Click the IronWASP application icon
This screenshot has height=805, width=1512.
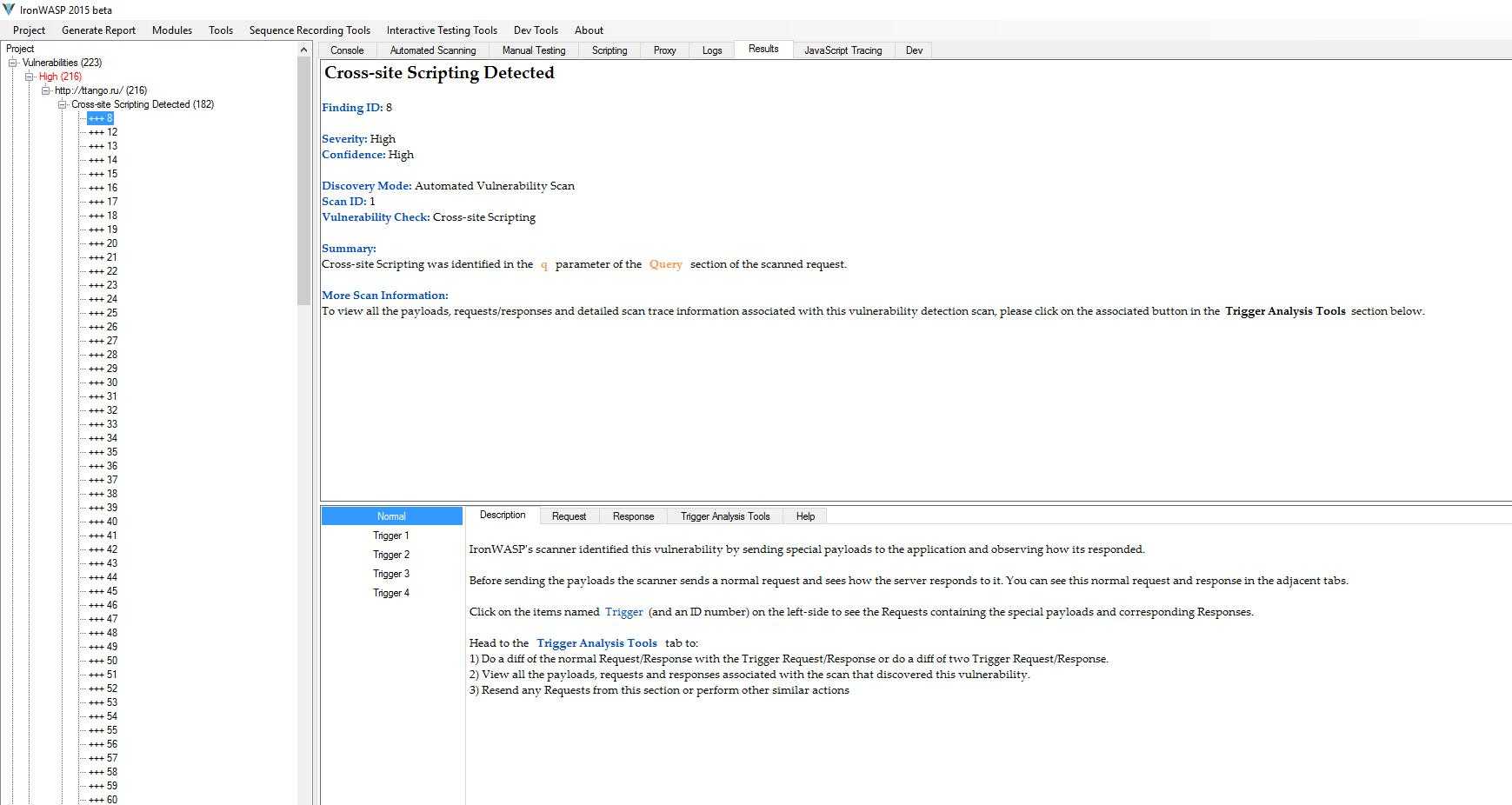[x=9, y=10]
